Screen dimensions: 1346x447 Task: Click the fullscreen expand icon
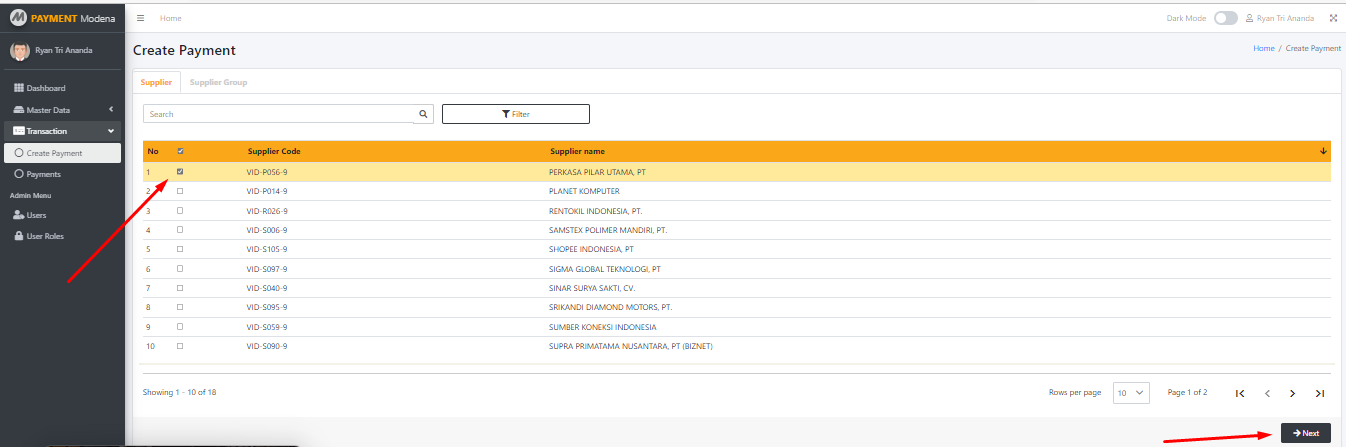click(x=1333, y=18)
